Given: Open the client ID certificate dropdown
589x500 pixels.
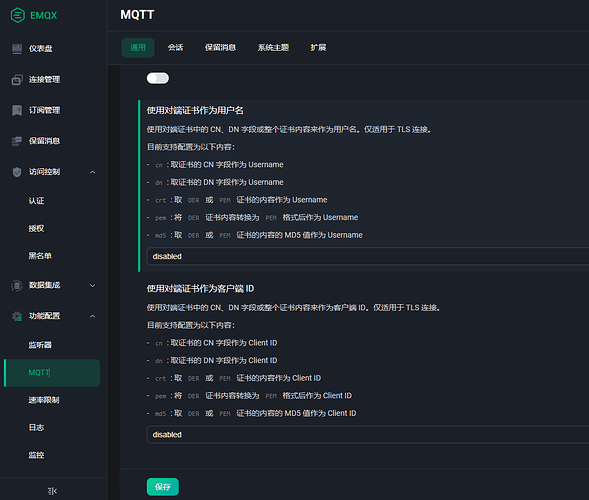Looking at the screenshot, I should (x=368, y=435).
